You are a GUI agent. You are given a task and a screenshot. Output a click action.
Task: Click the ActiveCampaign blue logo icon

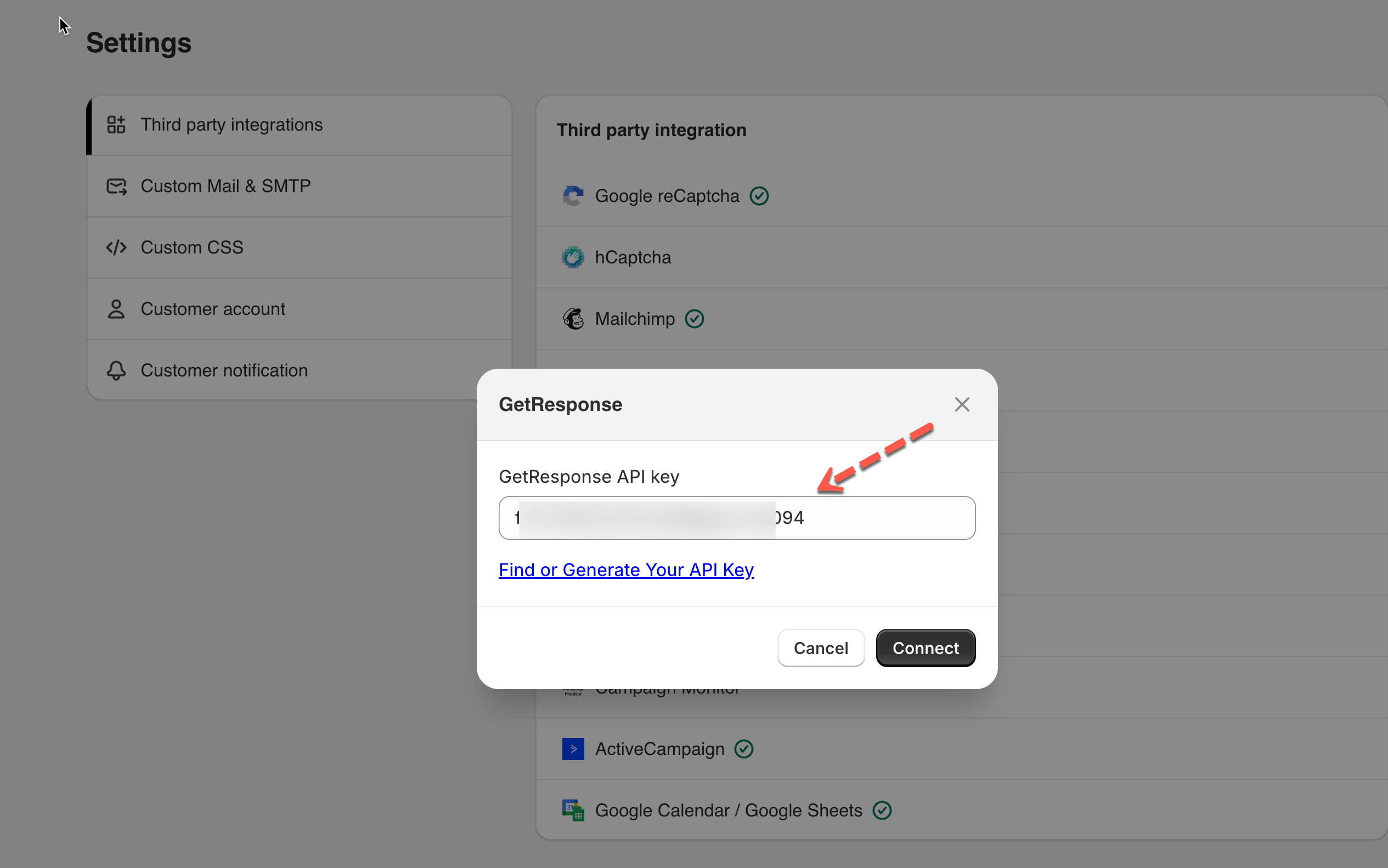click(x=572, y=748)
